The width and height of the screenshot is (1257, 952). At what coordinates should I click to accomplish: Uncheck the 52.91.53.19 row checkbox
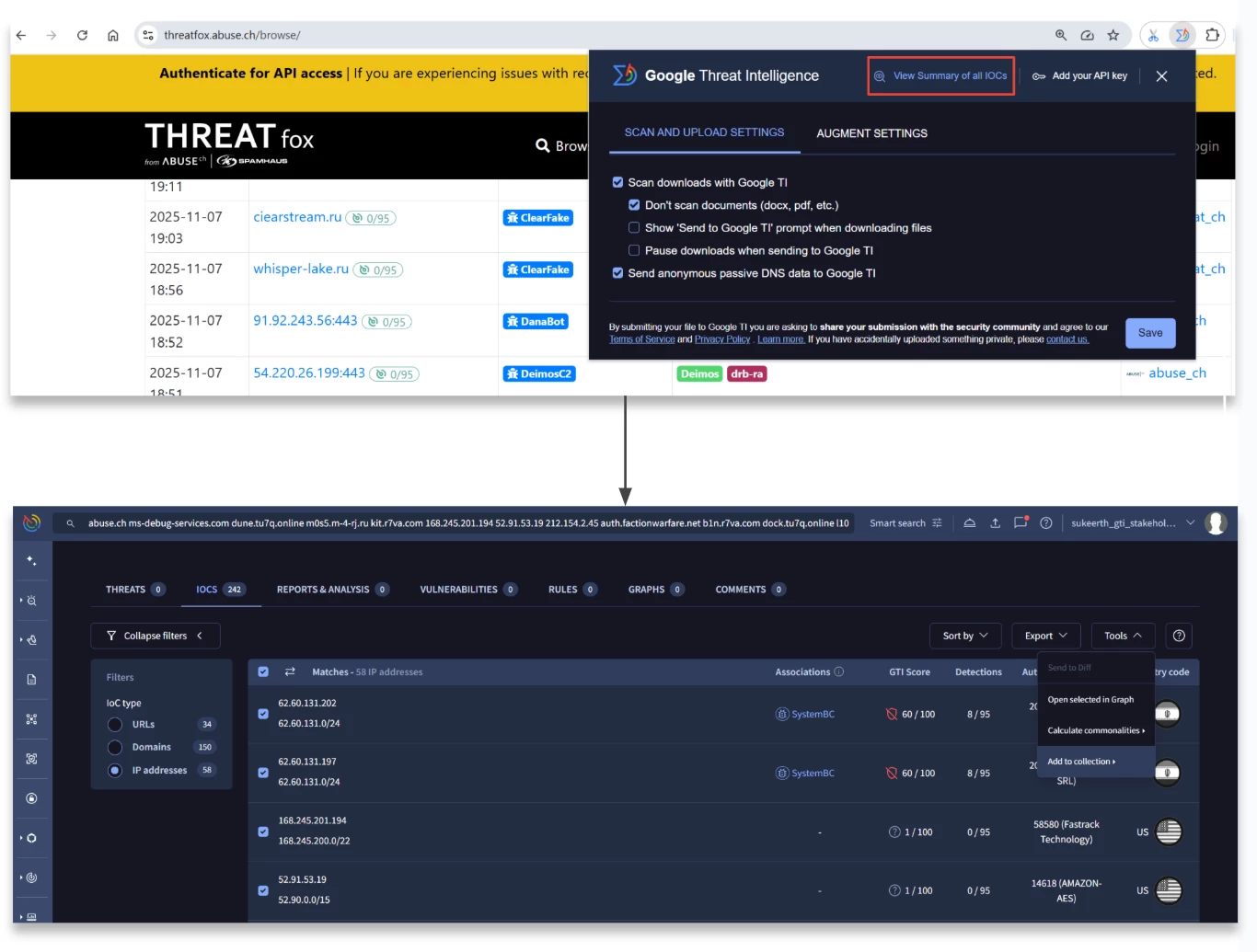[x=263, y=890]
